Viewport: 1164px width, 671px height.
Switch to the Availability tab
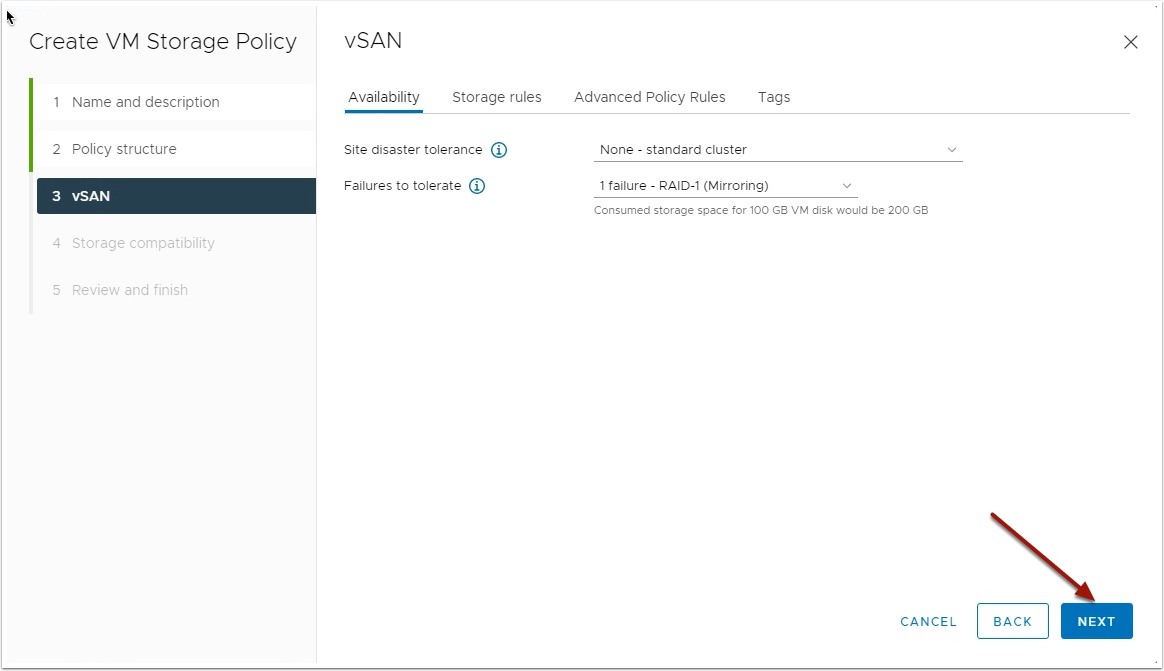[384, 97]
